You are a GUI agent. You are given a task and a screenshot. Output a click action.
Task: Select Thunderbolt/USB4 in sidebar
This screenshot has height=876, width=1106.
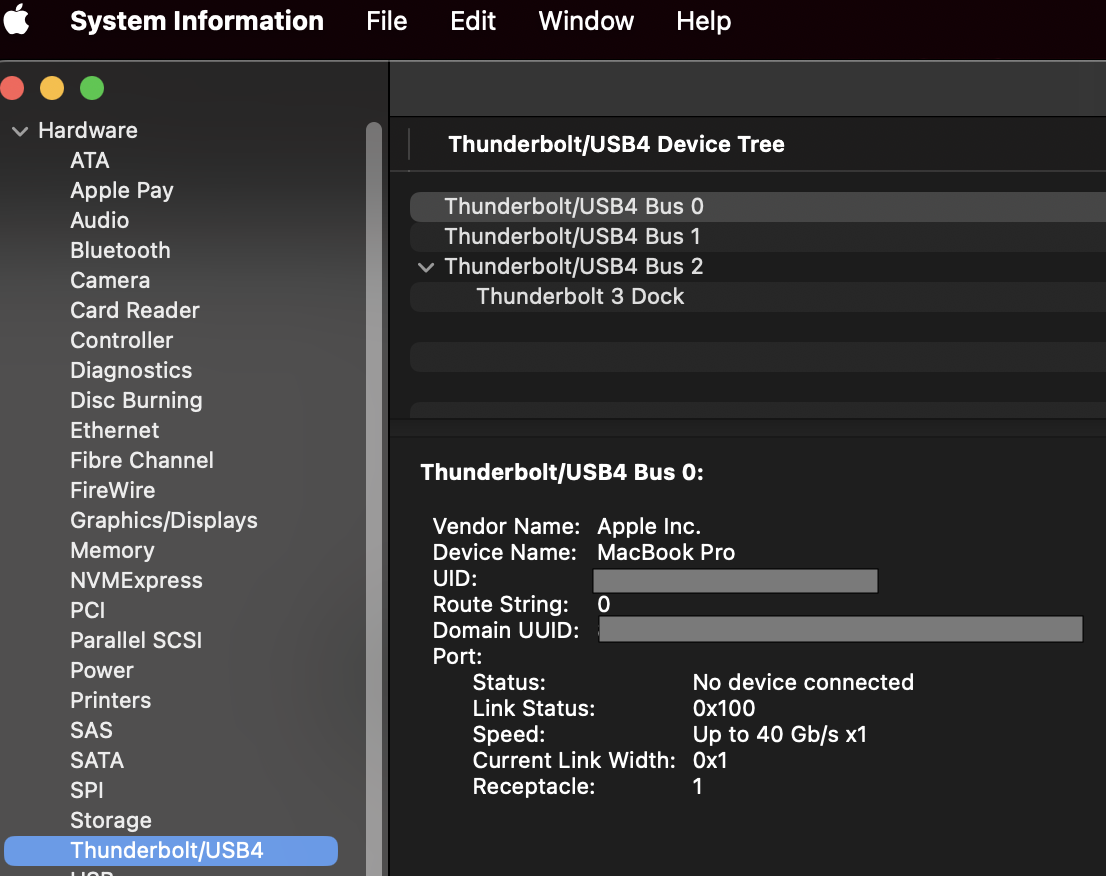(x=171, y=851)
